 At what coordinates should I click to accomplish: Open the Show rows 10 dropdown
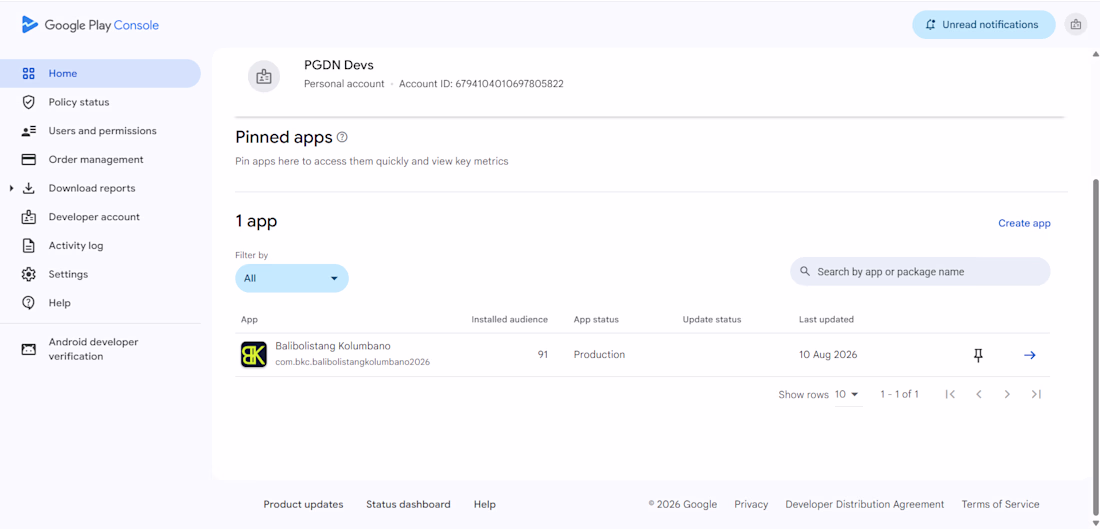coord(847,394)
